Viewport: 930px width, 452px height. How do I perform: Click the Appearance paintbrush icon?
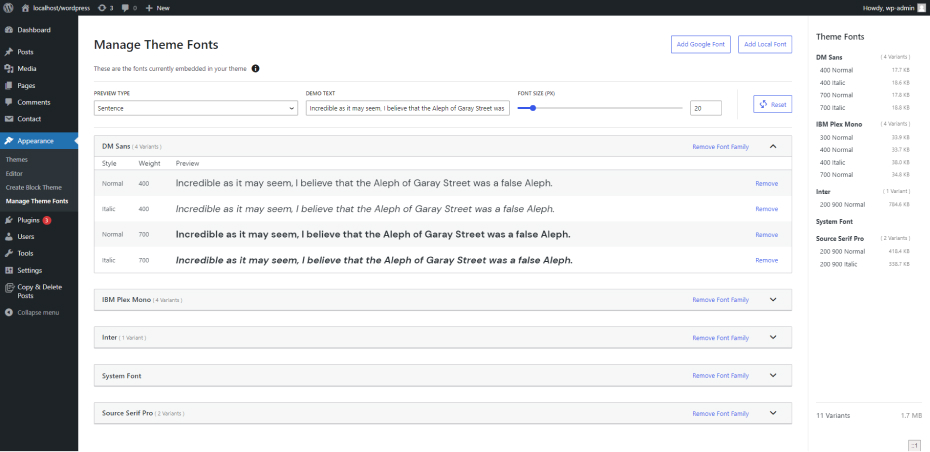(x=9, y=141)
